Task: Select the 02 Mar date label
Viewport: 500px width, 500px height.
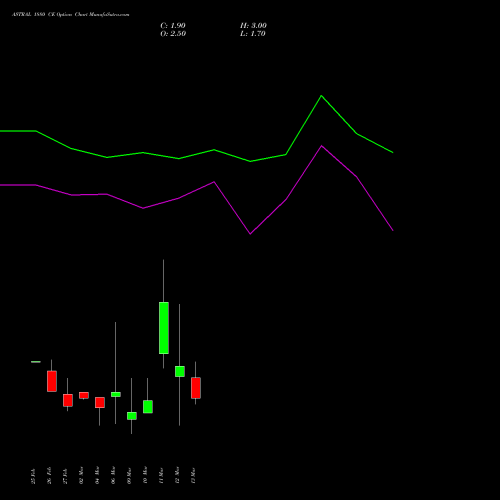Action: coord(81,475)
